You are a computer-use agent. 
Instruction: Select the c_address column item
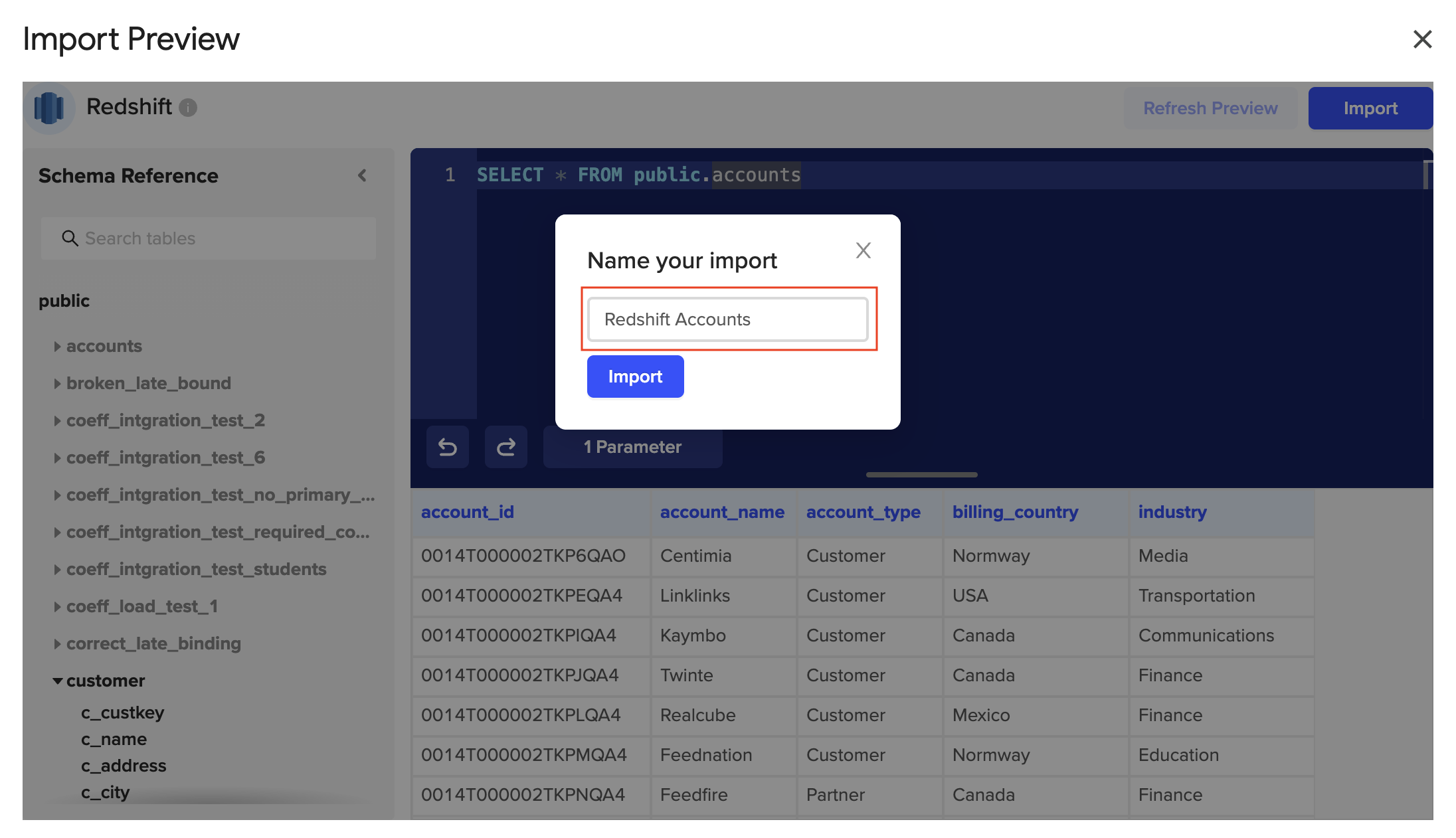tap(124, 766)
